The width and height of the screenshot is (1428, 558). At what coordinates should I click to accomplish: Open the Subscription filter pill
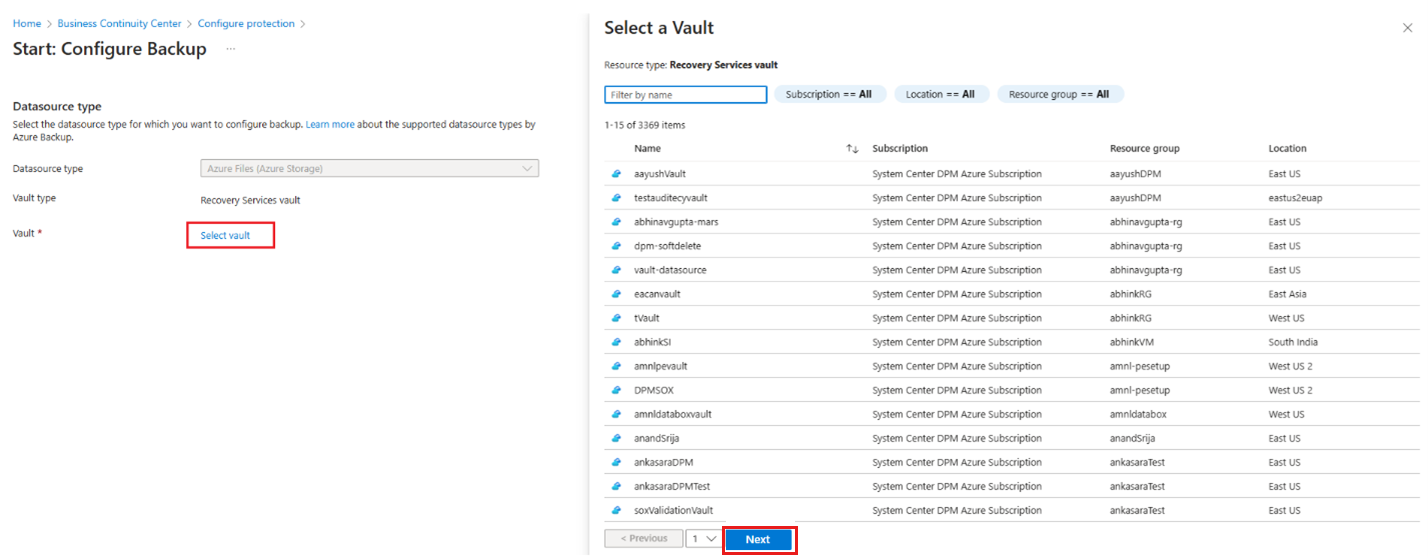[x=829, y=94]
